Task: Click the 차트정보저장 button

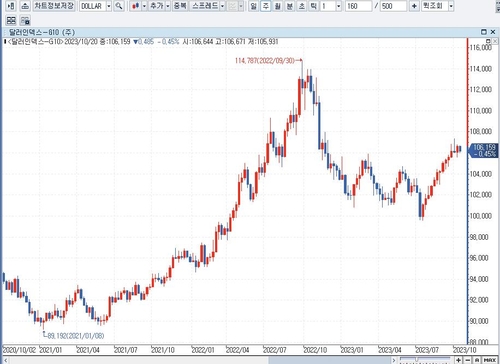Action: pyautogui.click(x=54, y=6)
